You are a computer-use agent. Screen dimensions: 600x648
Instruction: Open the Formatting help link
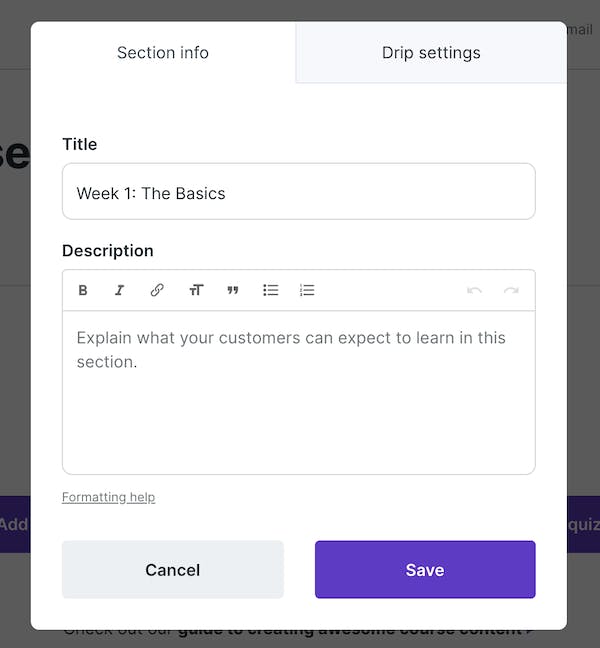(109, 497)
